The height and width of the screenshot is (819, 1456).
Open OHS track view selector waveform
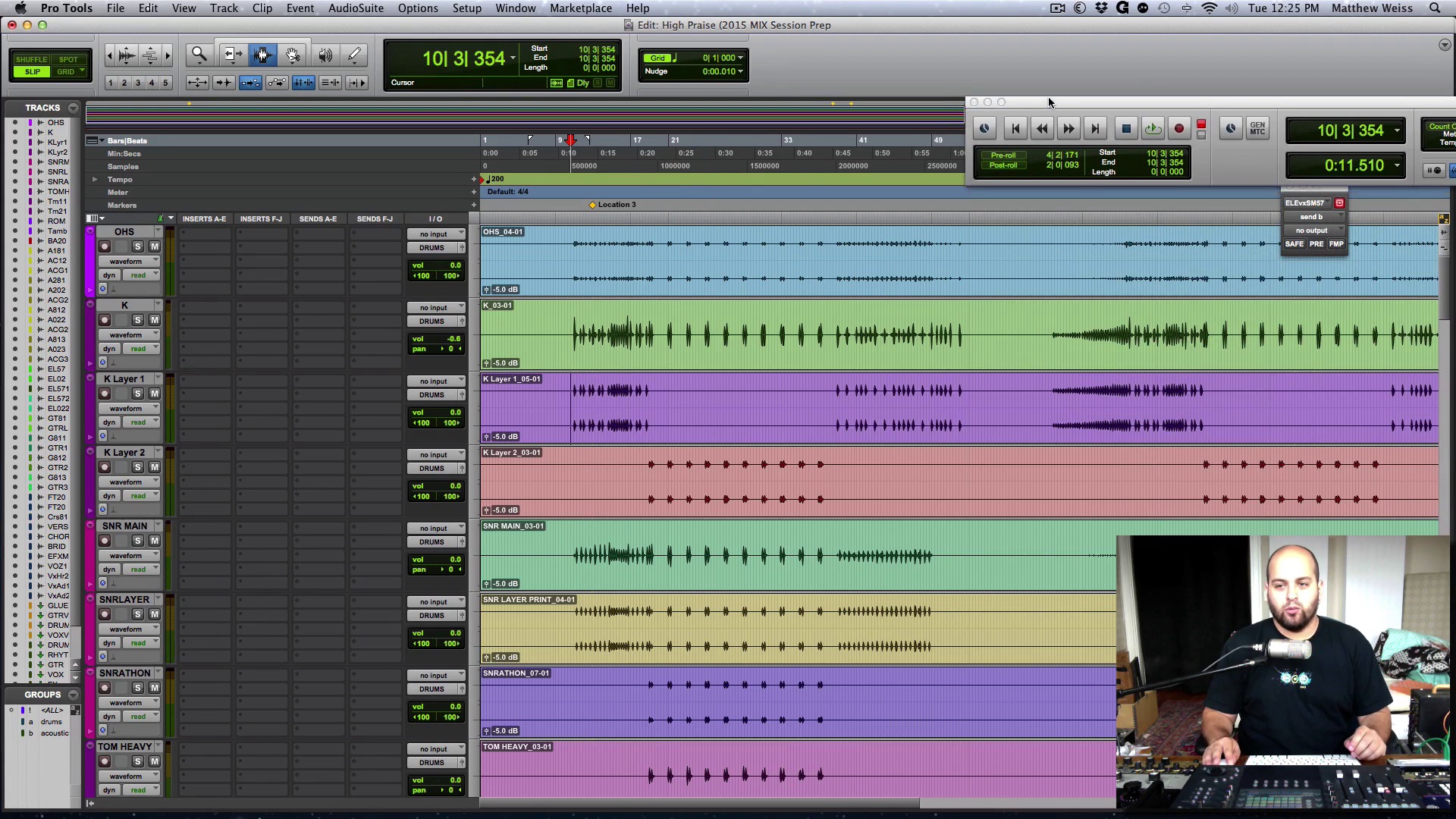[130, 261]
